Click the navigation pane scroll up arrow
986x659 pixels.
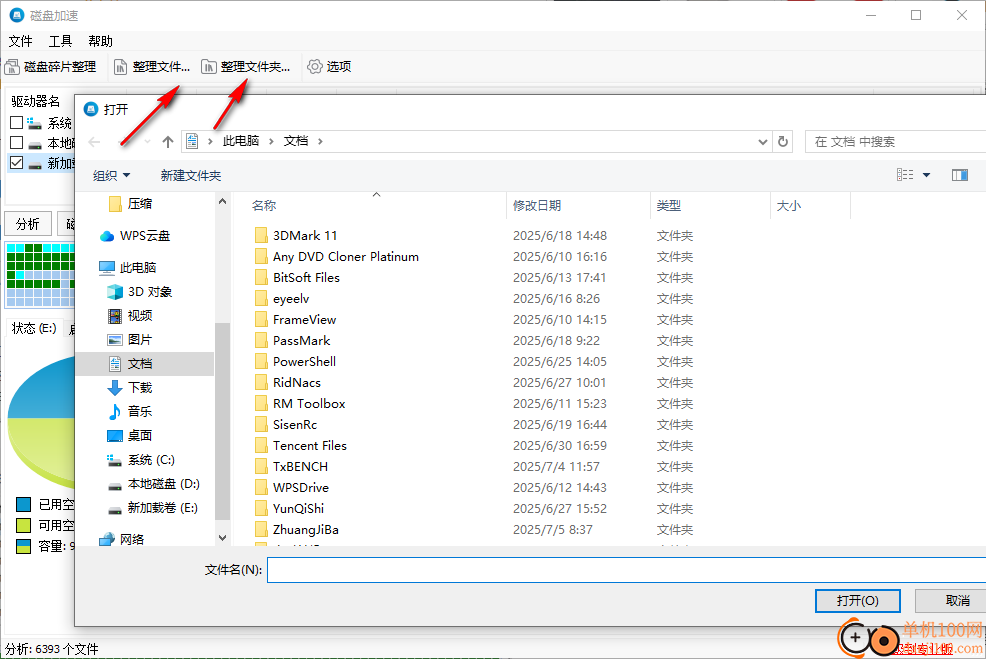tap(222, 201)
